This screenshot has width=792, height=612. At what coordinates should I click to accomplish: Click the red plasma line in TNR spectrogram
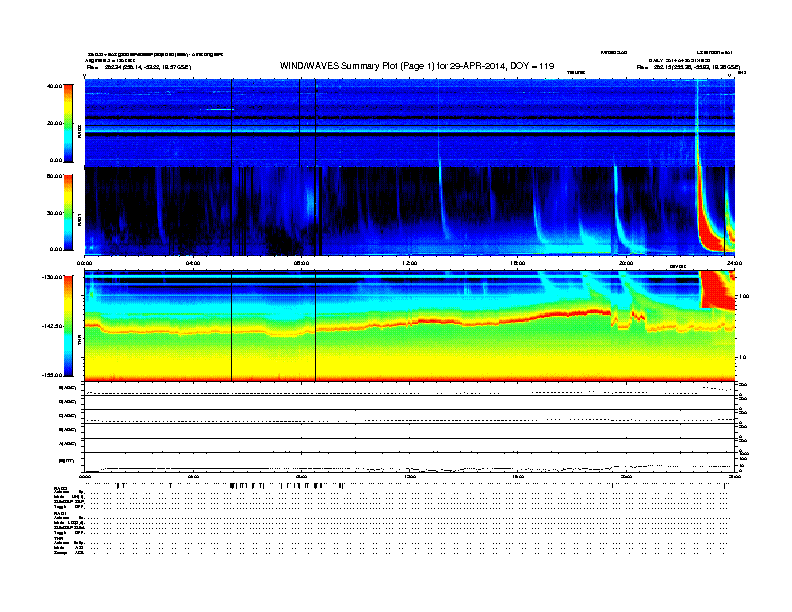(x=409, y=322)
